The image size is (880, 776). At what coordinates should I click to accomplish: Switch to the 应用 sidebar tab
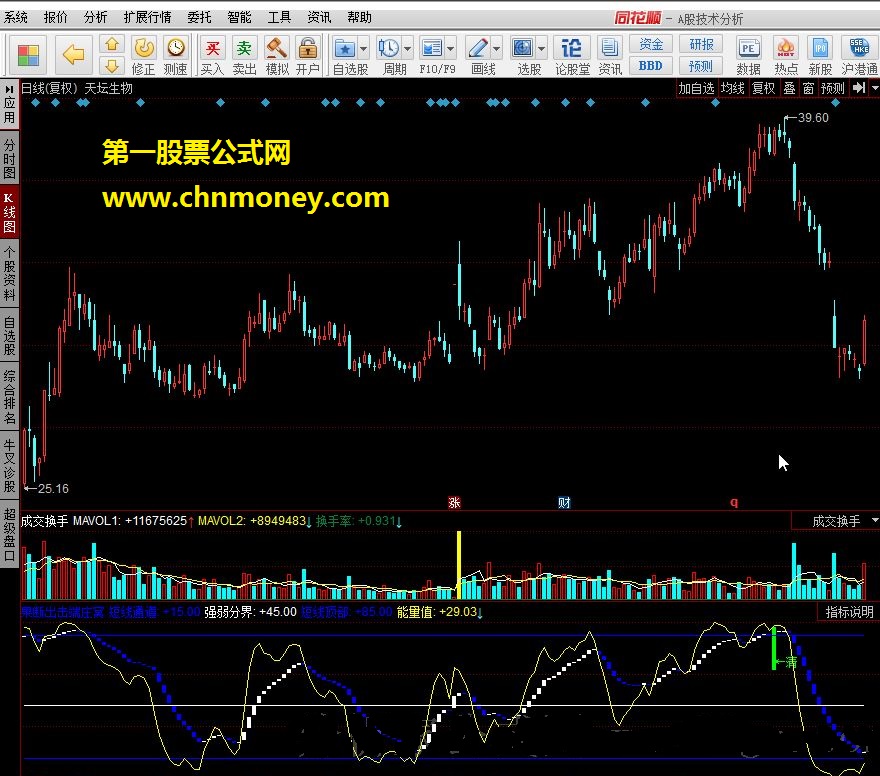pos(10,109)
